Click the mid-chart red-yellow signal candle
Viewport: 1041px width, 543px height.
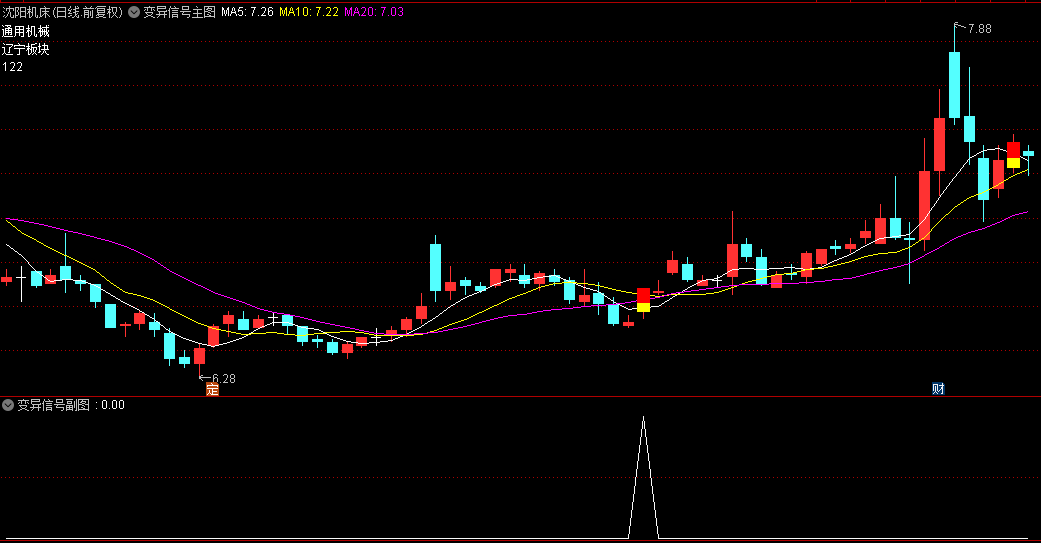(643, 300)
